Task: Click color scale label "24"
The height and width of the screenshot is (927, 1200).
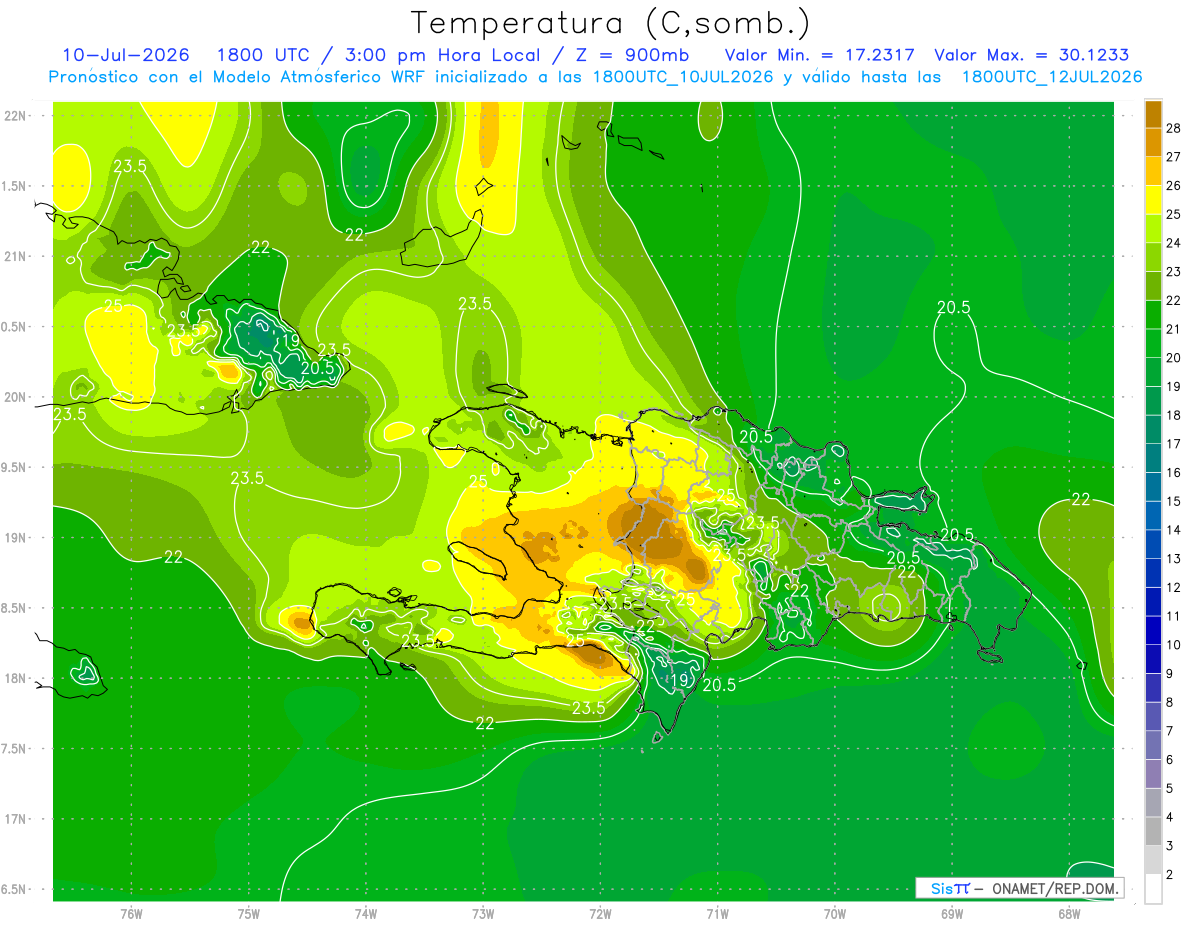Action: click(1174, 243)
